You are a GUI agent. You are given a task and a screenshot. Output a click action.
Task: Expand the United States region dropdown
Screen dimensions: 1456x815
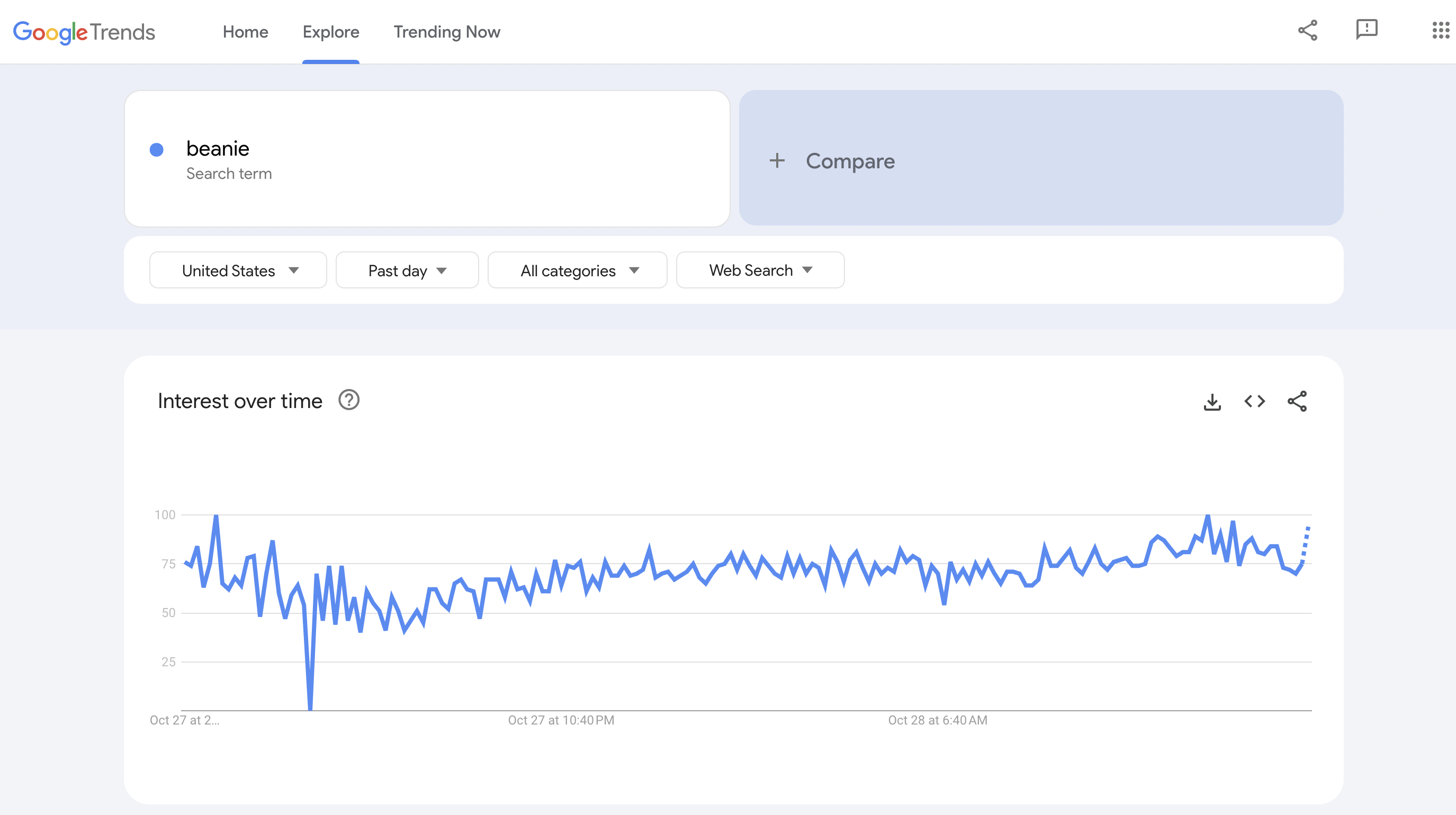(x=238, y=270)
